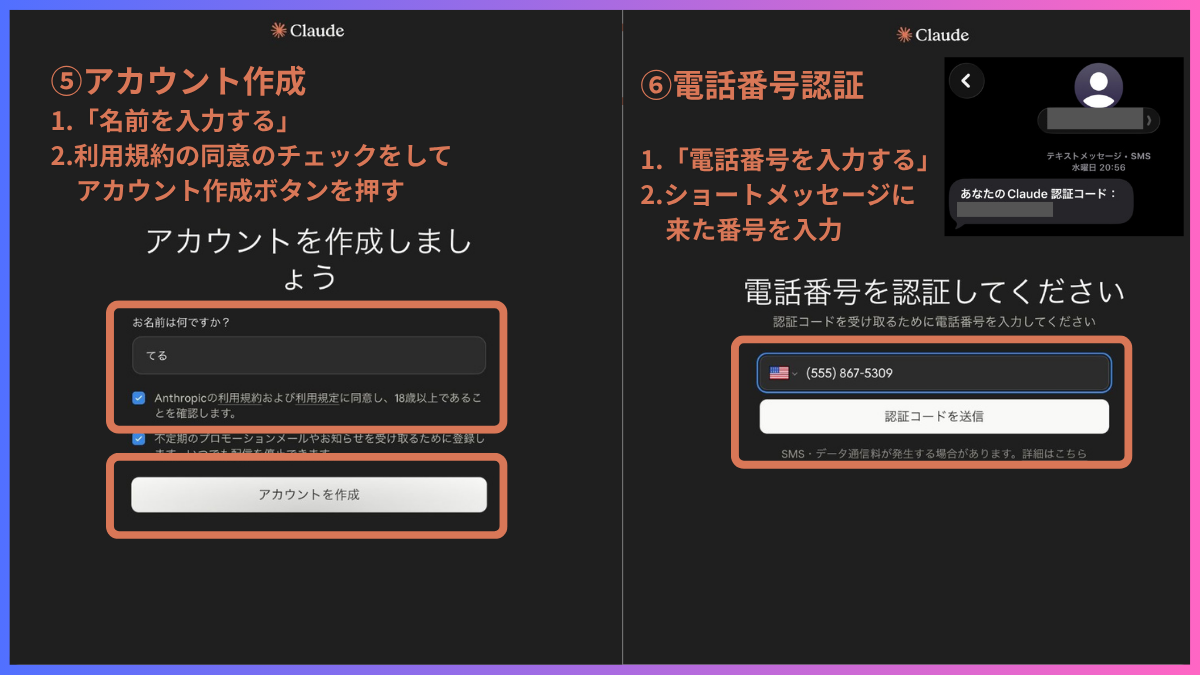Click the アカウントを作成しましょう heading

click(x=309, y=258)
